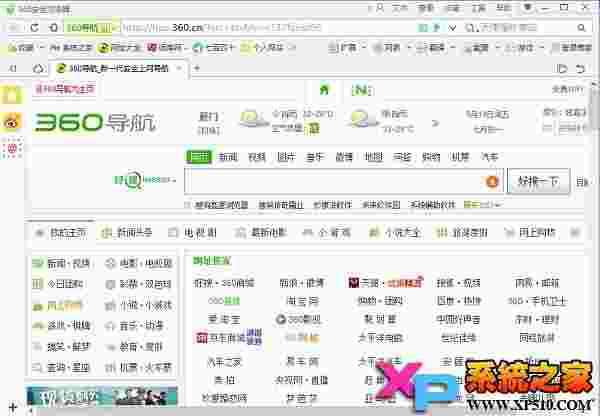
Task: Open the 360影视 site link
Action: coord(299,319)
